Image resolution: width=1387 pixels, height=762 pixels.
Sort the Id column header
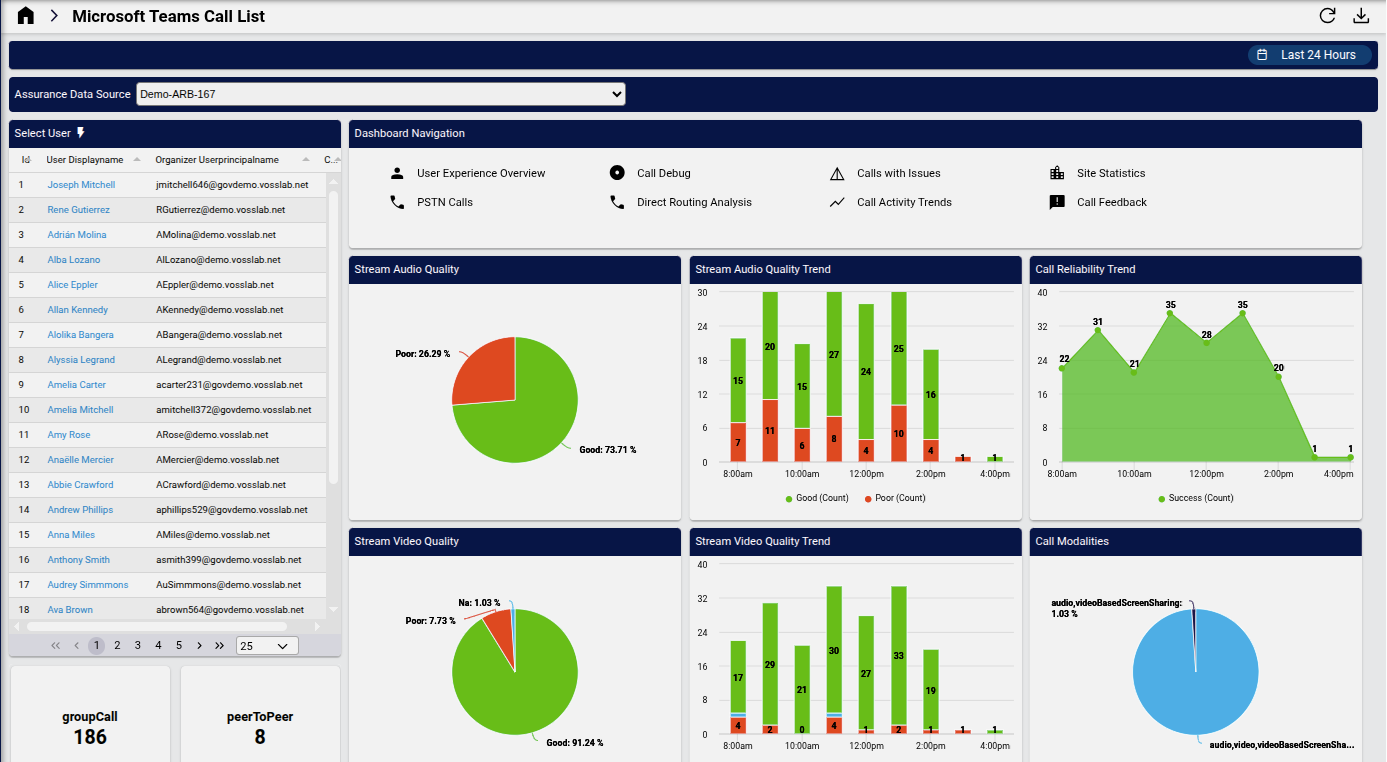point(25,160)
